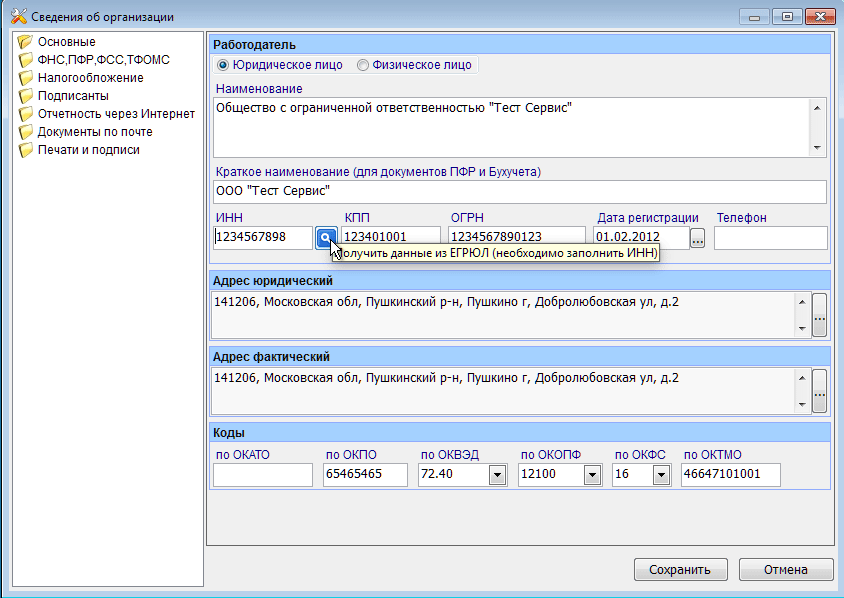This screenshot has width=844, height=598.
Task: Click the folder icon beside Отчетность через Интернет
Action: (x=25, y=114)
